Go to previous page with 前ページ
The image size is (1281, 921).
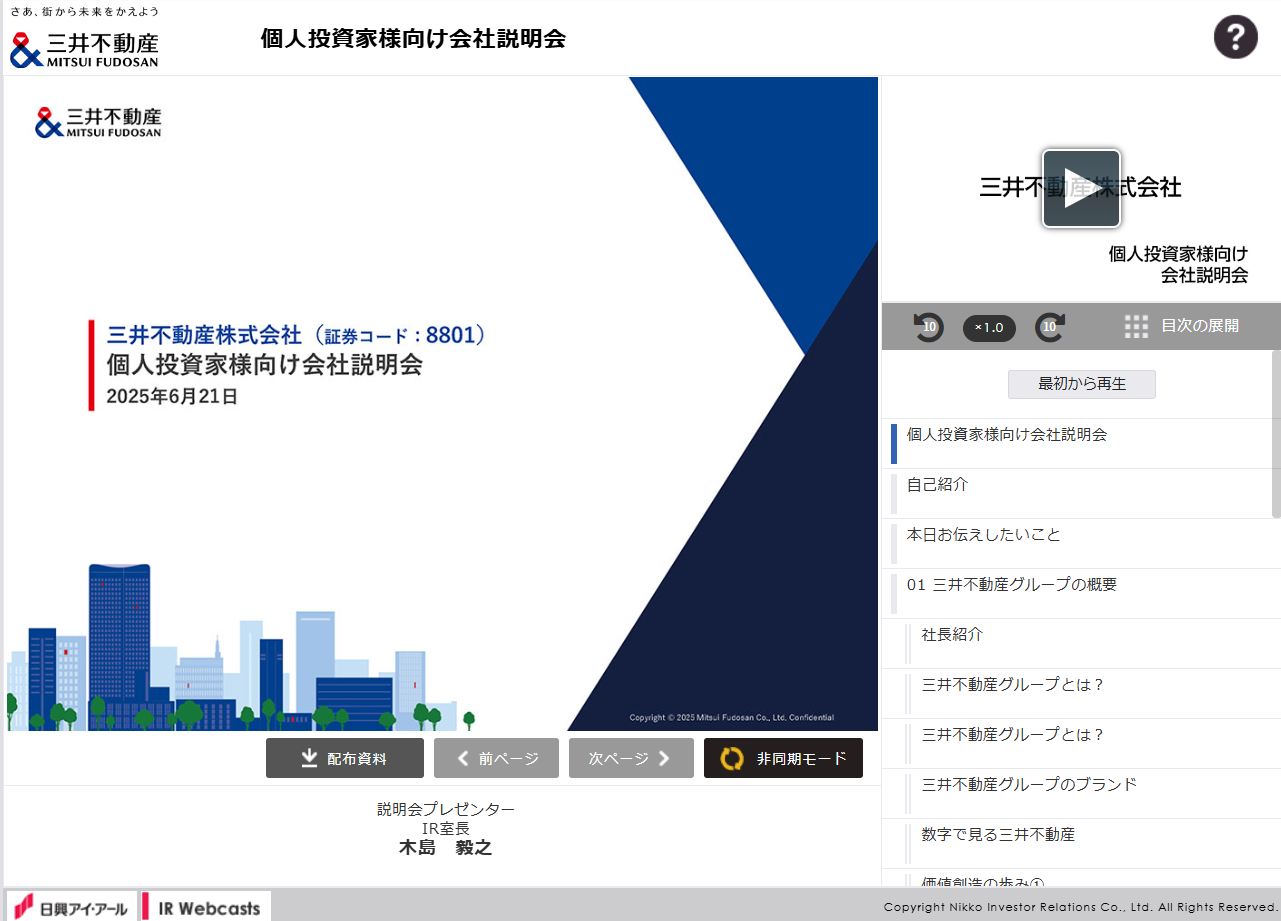(496, 758)
